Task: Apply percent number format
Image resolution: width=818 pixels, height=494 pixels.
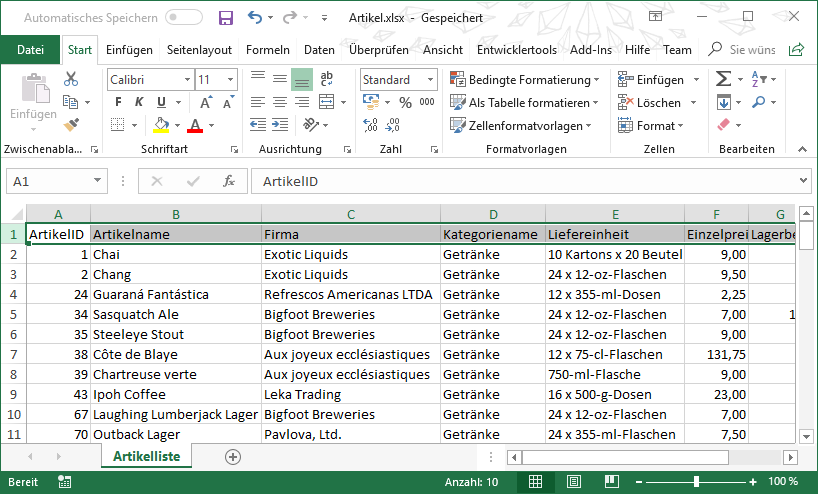Action: click(405, 102)
